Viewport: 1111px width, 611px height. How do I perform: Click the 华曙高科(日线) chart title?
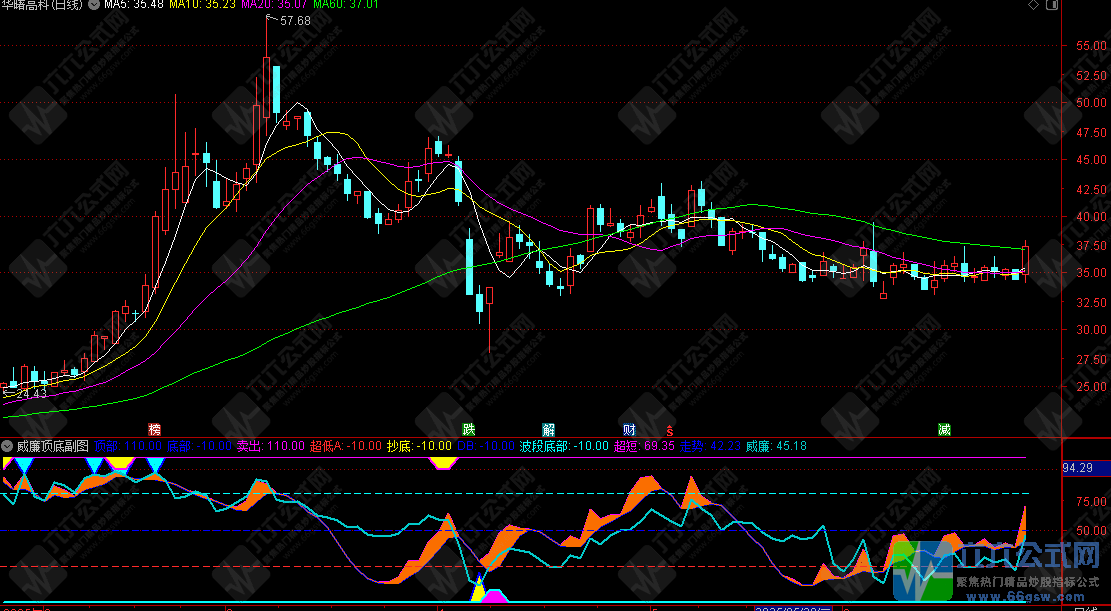pos(40,6)
